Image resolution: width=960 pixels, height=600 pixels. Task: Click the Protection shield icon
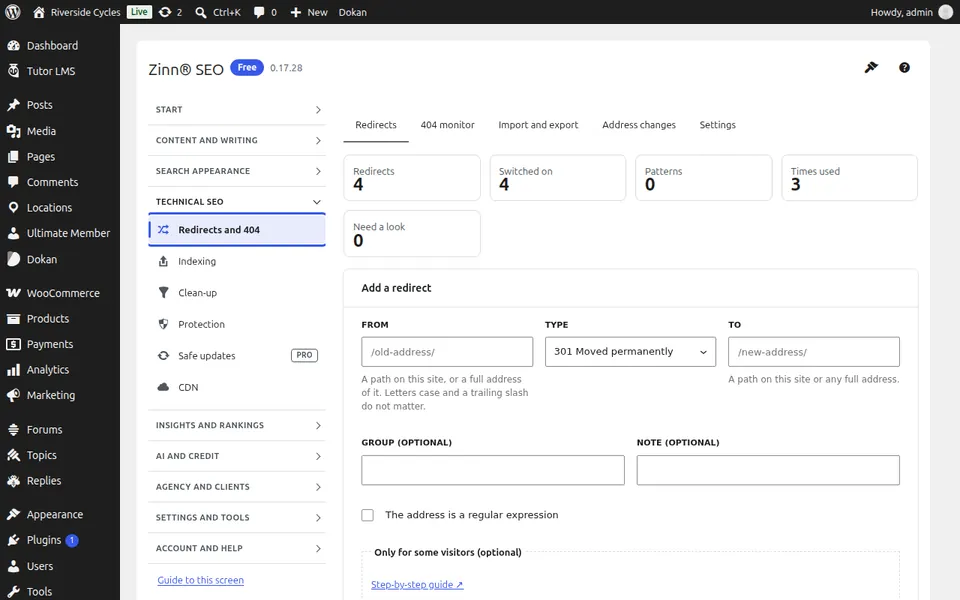click(x=163, y=324)
